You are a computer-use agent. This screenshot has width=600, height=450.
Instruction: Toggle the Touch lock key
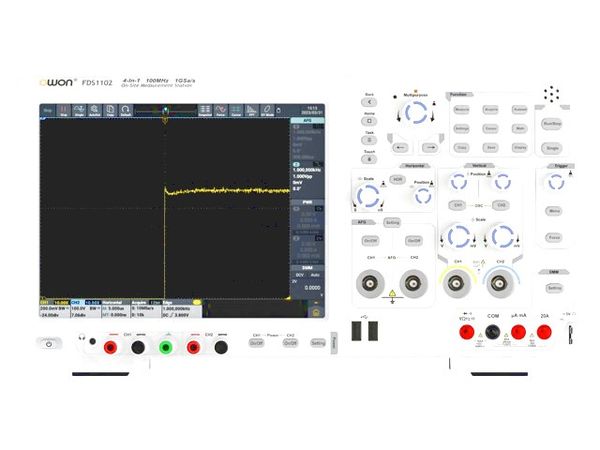pos(369,159)
